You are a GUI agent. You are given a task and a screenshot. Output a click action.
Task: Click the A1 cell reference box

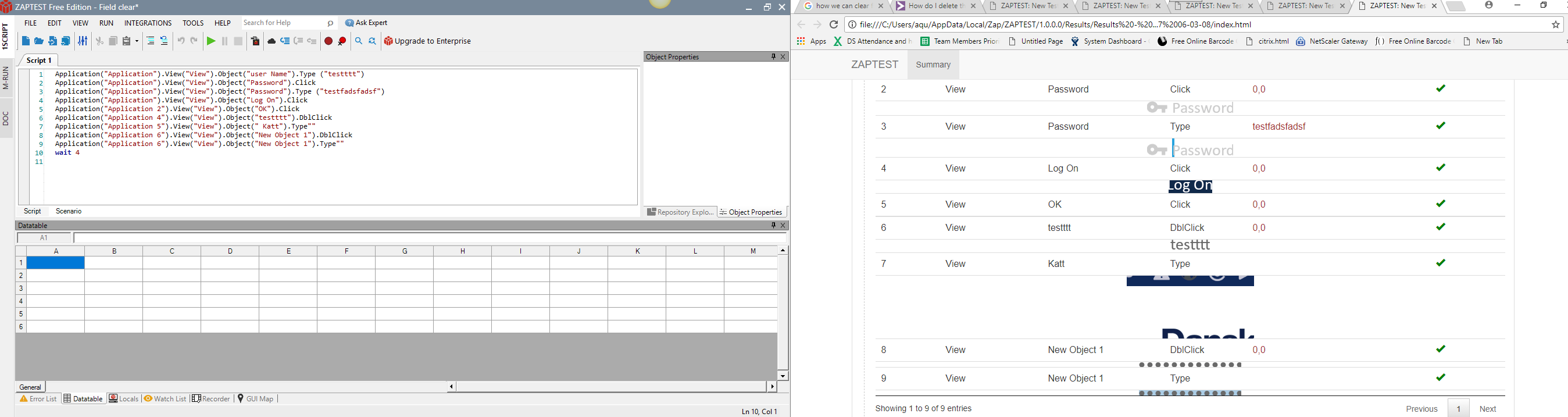[44, 238]
